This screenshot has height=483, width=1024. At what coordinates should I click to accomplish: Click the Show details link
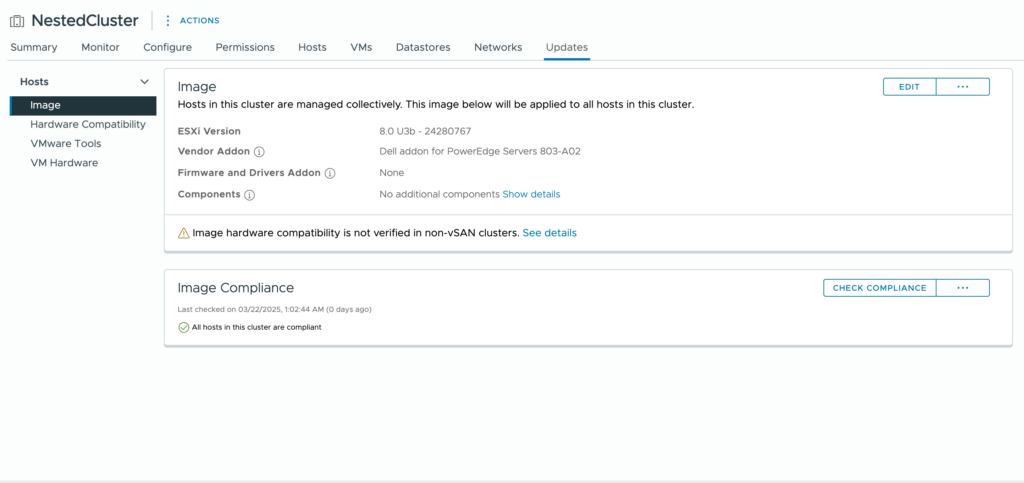(x=531, y=194)
